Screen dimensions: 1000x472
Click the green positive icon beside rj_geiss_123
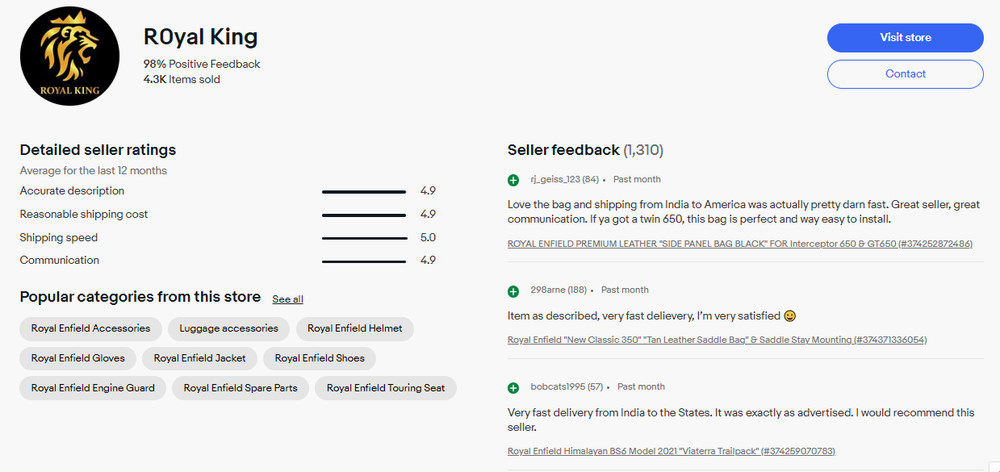(514, 180)
